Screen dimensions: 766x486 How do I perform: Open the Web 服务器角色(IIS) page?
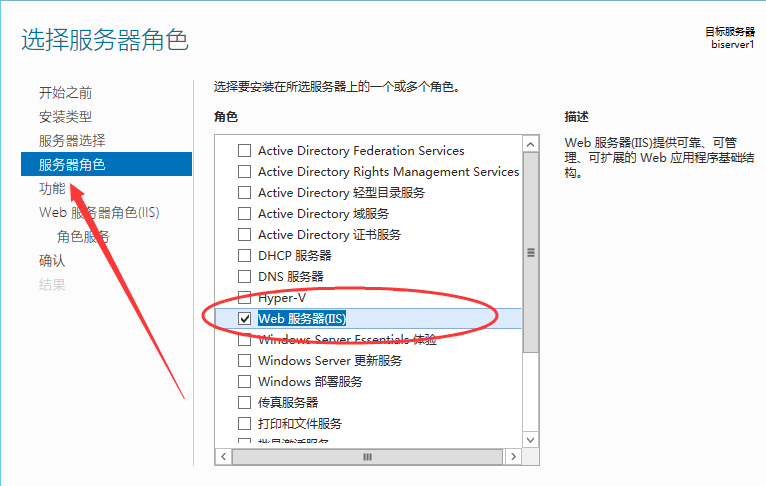(x=99, y=212)
